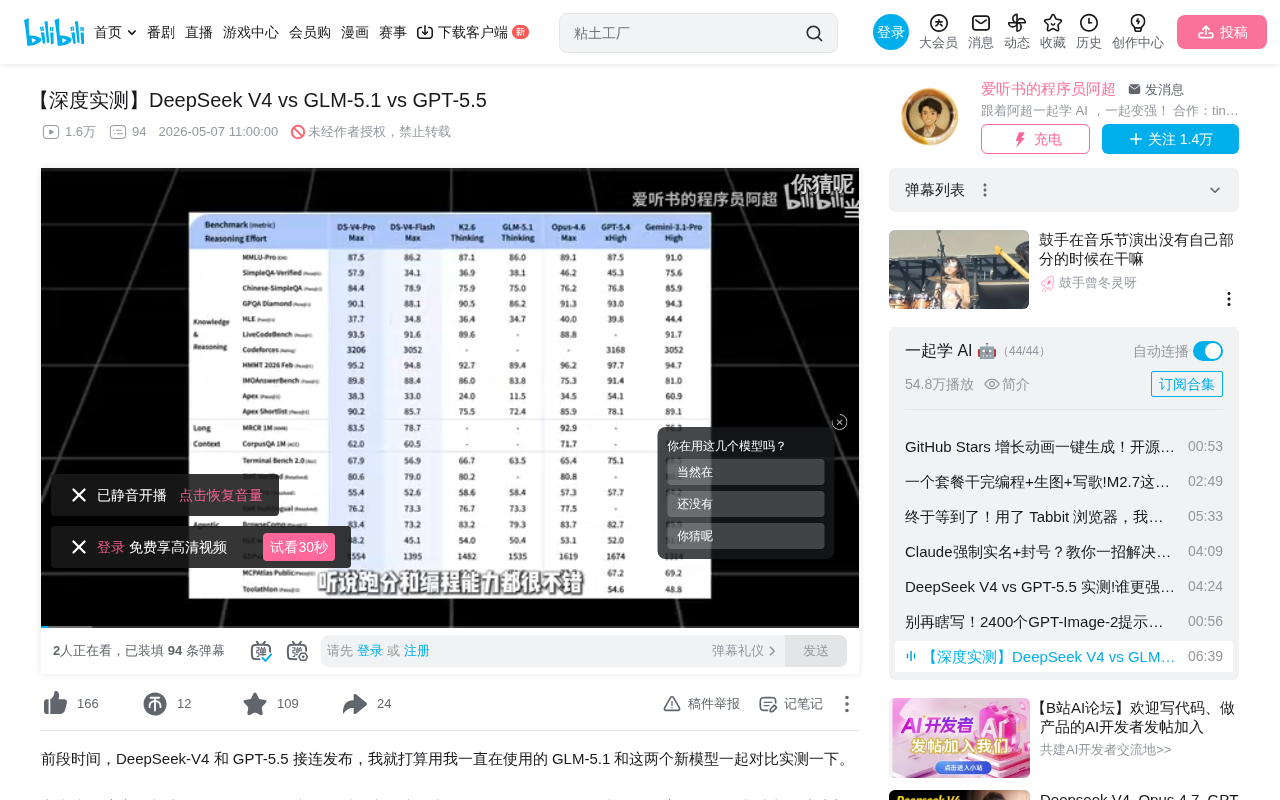The height and width of the screenshot is (800, 1280).
Task: Click the 试看30秒 preview button
Action: click(x=299, y=547)
